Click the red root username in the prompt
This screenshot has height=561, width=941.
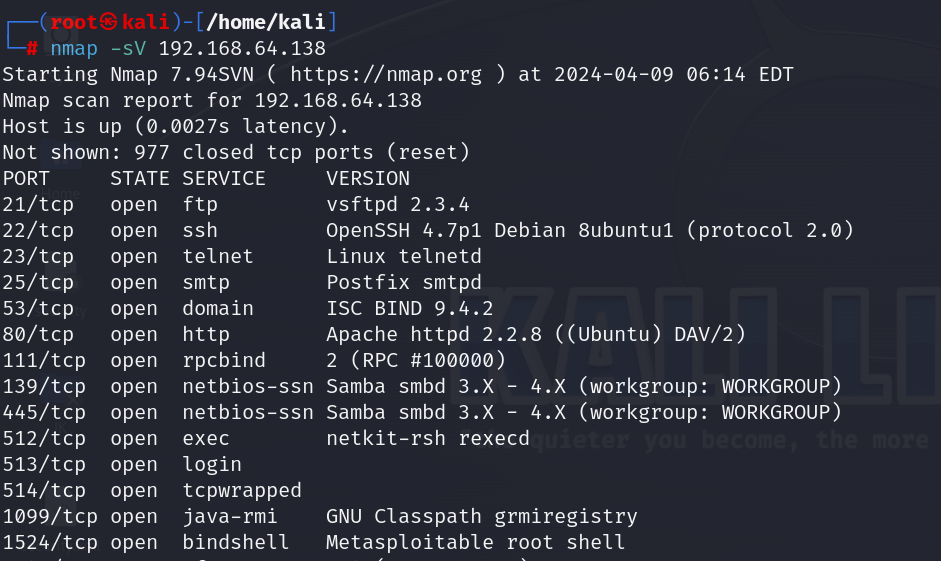point(75,22)
